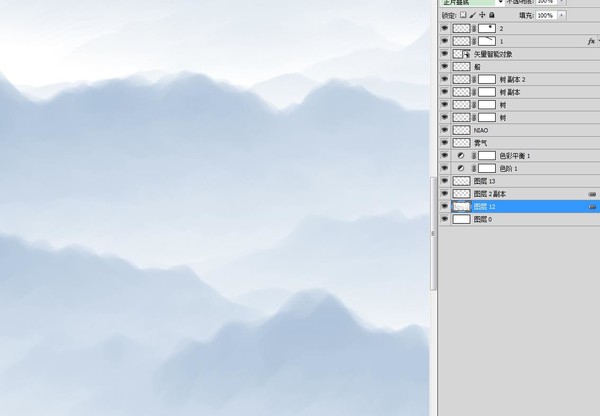This screenshot has height=416, width=600.
Task: Select 色阶 1 mask thumbnail
Action: 487,168
